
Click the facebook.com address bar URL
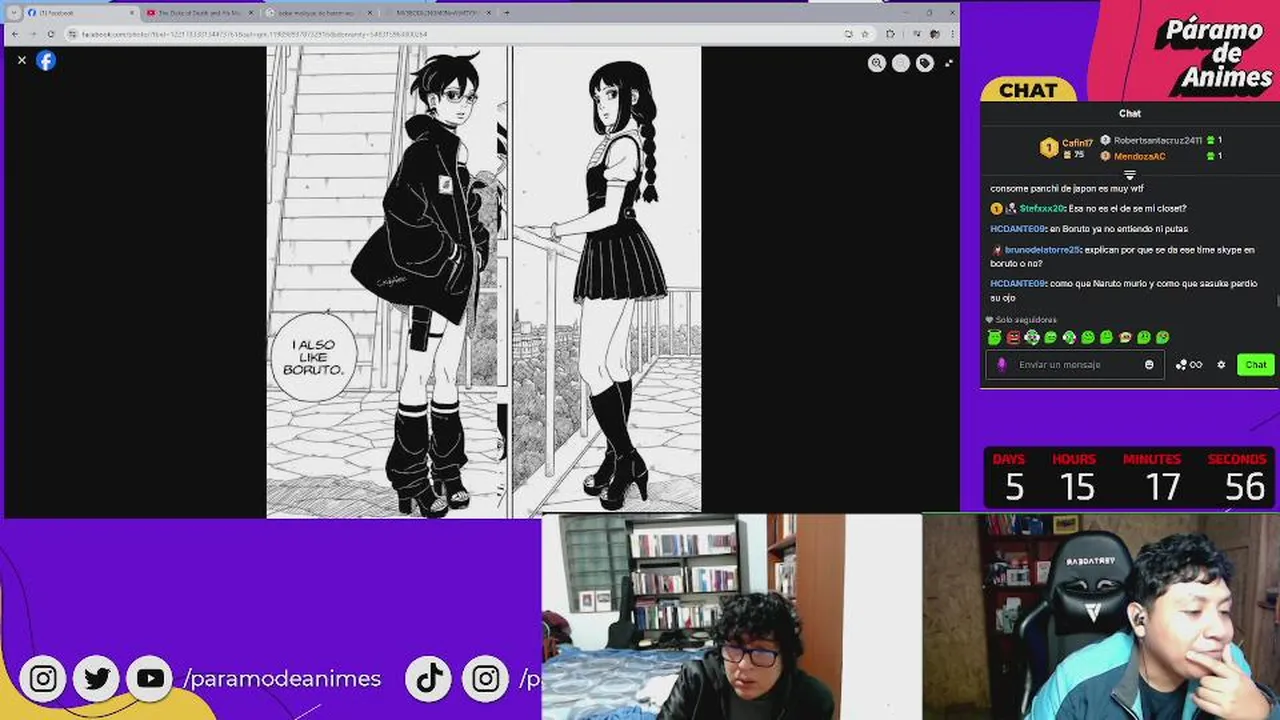(255, 34)
